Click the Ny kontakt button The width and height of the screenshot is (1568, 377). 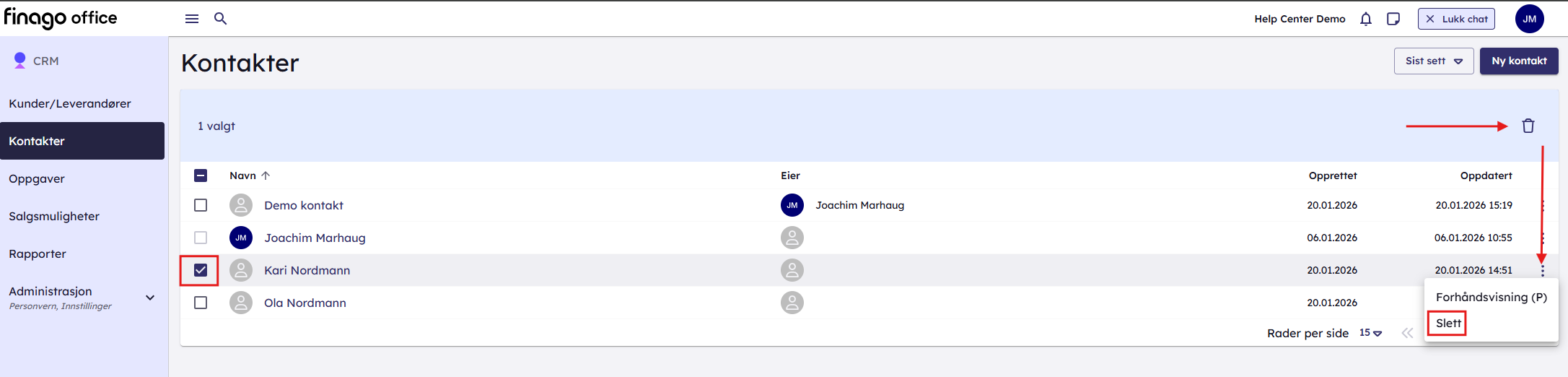pyautogui.click(x=1519, y=61)
